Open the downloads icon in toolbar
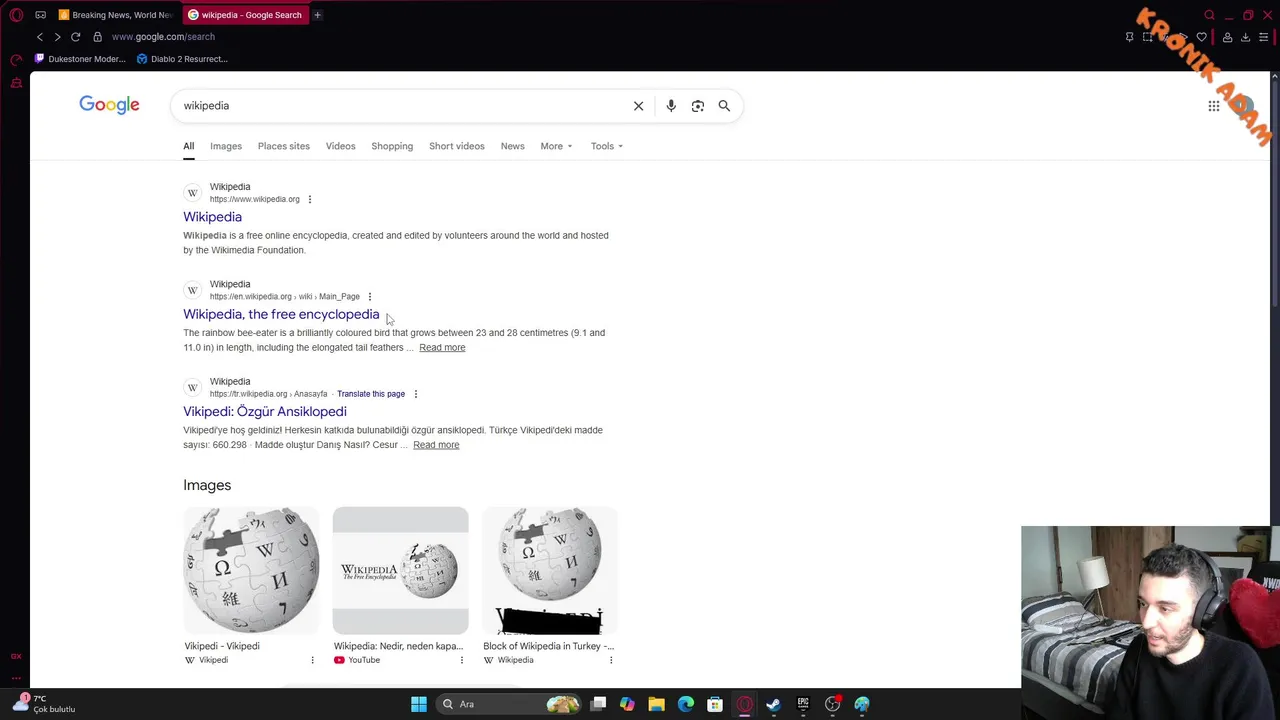Screen dimensions: 1280x720 (x=1245, y=37)
